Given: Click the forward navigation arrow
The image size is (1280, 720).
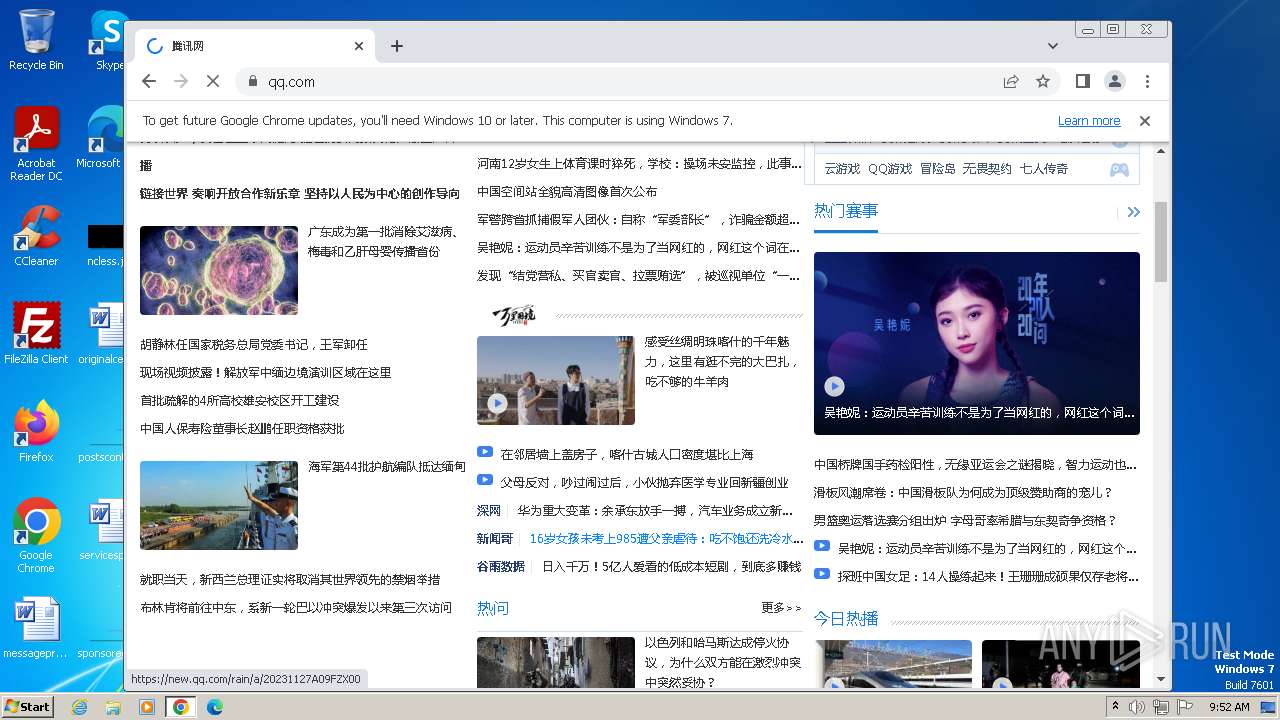Looking at the screenshot, I should click(181, 81).
